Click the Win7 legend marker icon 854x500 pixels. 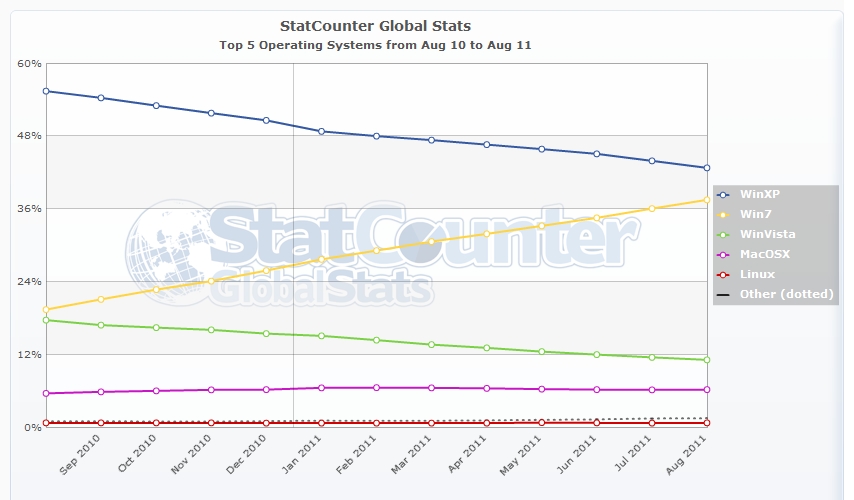point(723,214)
